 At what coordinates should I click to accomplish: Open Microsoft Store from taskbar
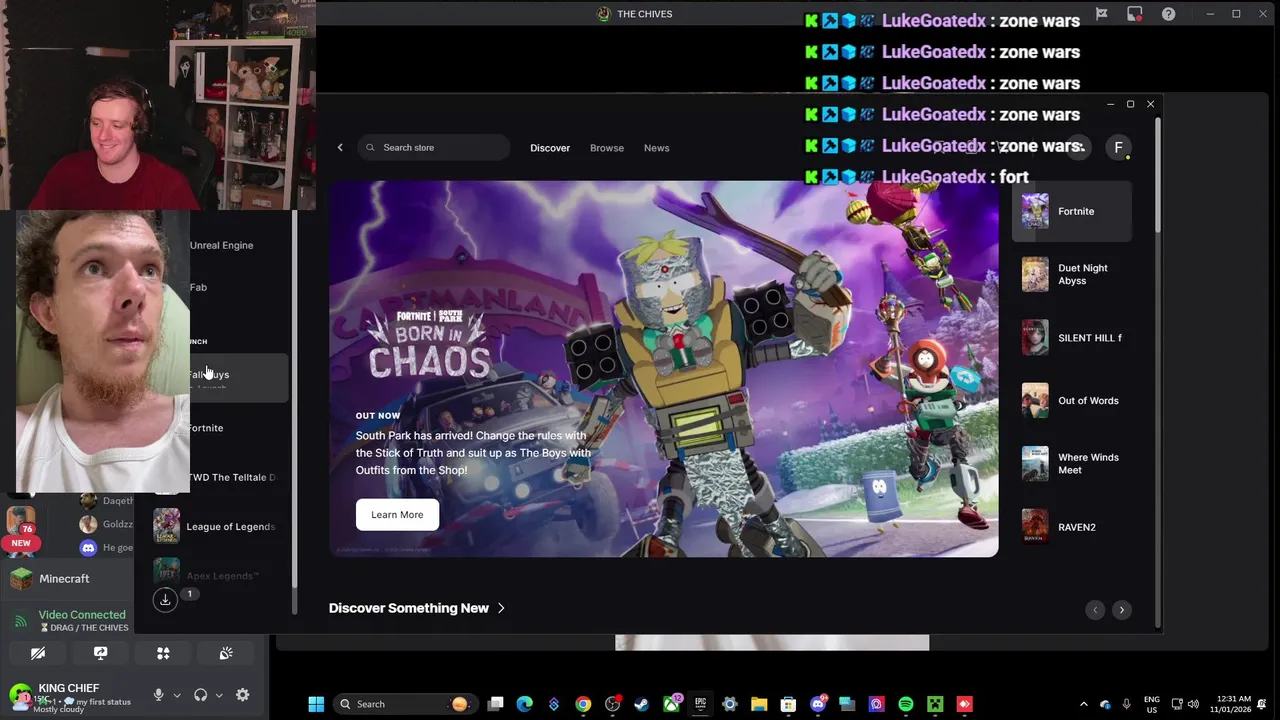(x=788, y=704)
